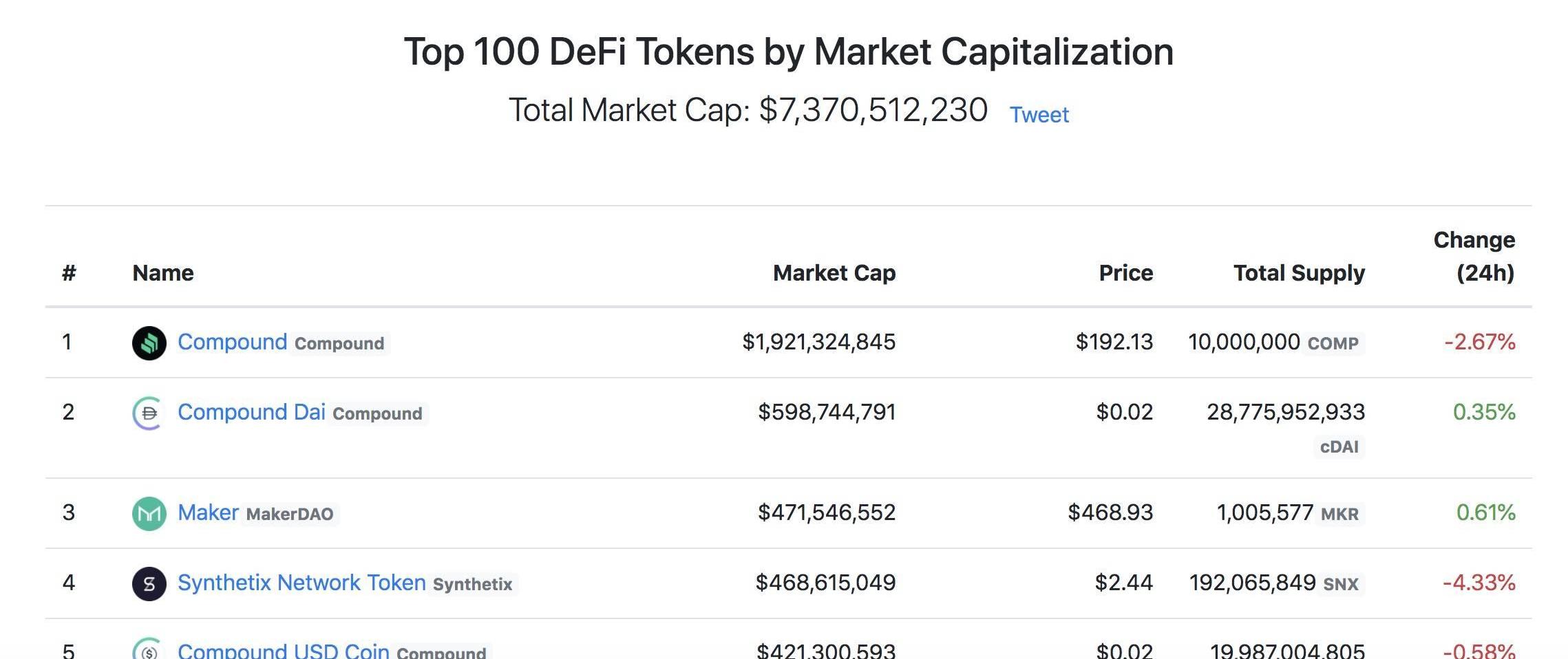
Task: Open the Compound token link
Action: pyautogui.click(x=232, y=342)
